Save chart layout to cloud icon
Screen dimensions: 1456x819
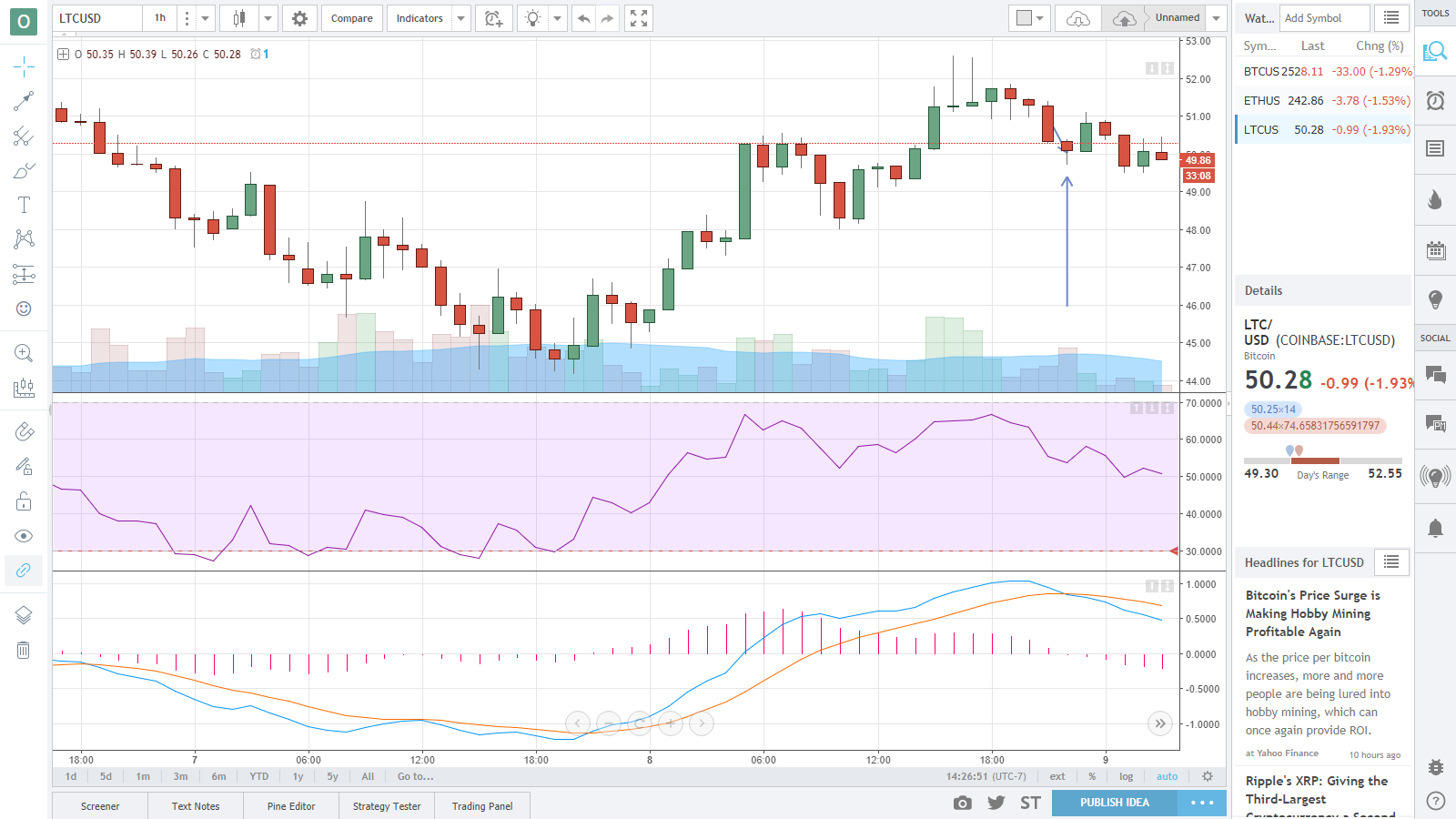coord(1125,18)
